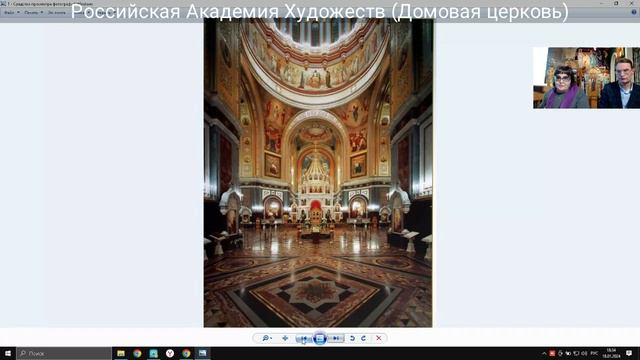The height and width of the screenshot is (360, 640).
Task: Click the actual size fit button
Action: click(285, 338)
